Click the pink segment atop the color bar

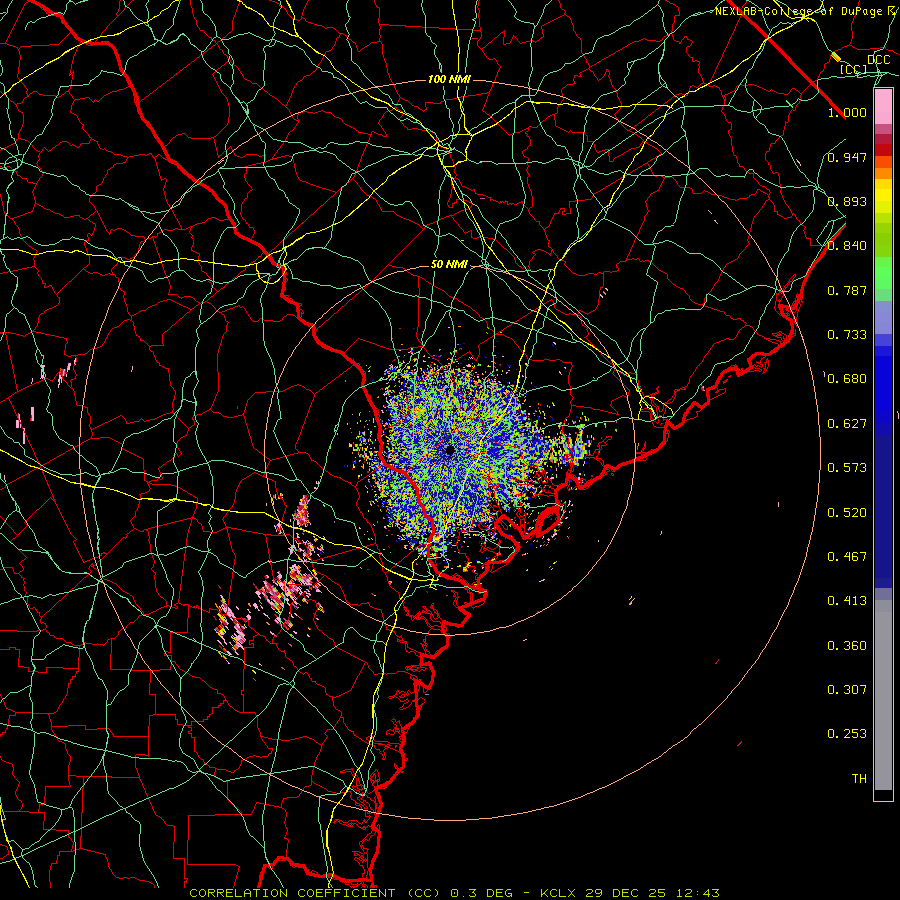tap(883, 107)
